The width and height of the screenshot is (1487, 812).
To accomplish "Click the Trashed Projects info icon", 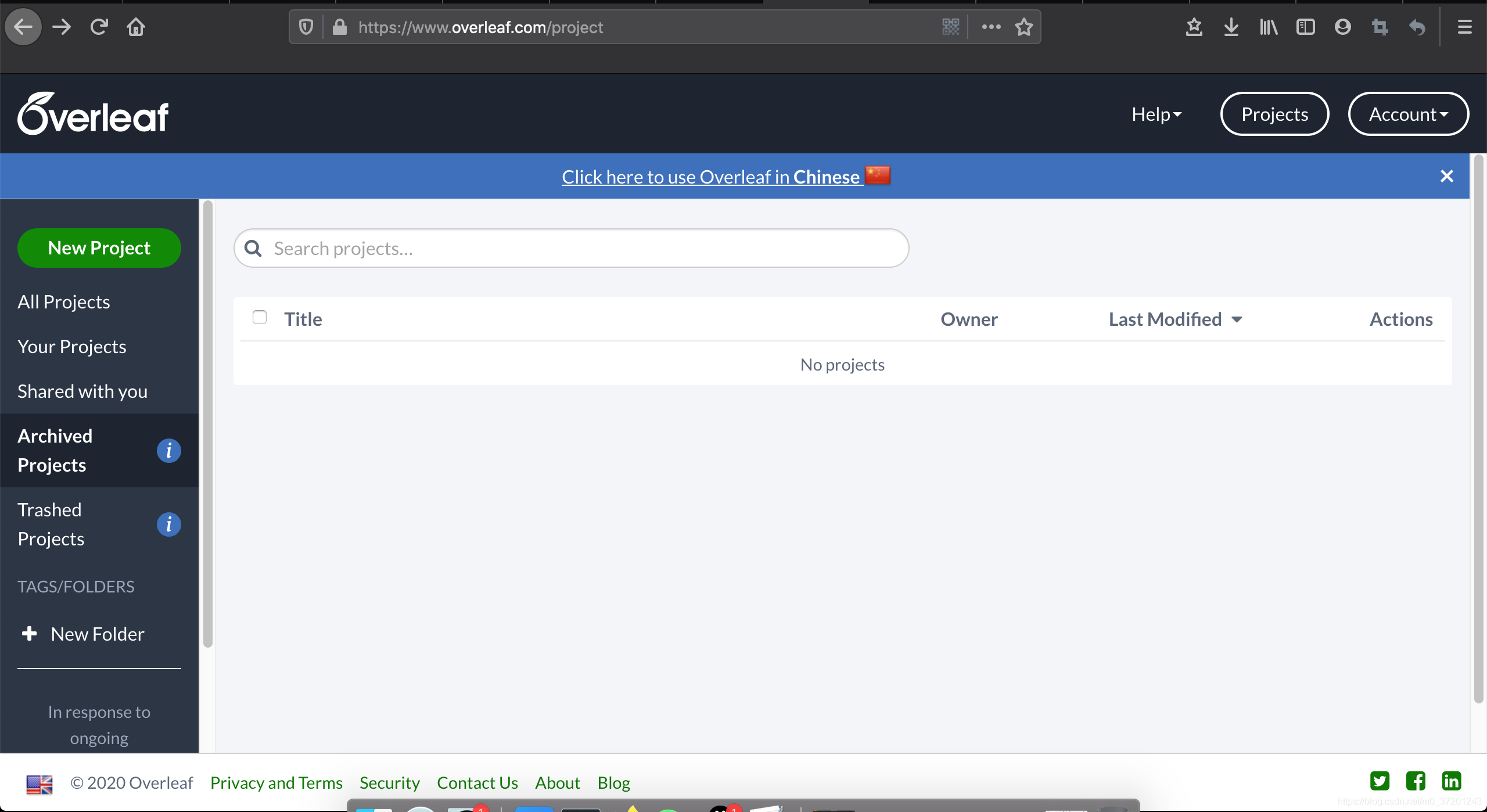I will (168, 524).
